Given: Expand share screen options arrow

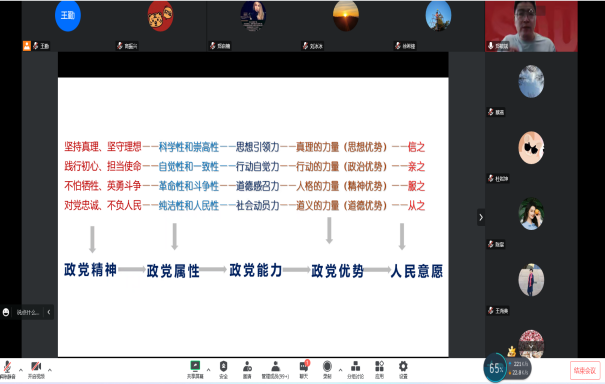Looking at the screenshot, I should pos(208,370).
